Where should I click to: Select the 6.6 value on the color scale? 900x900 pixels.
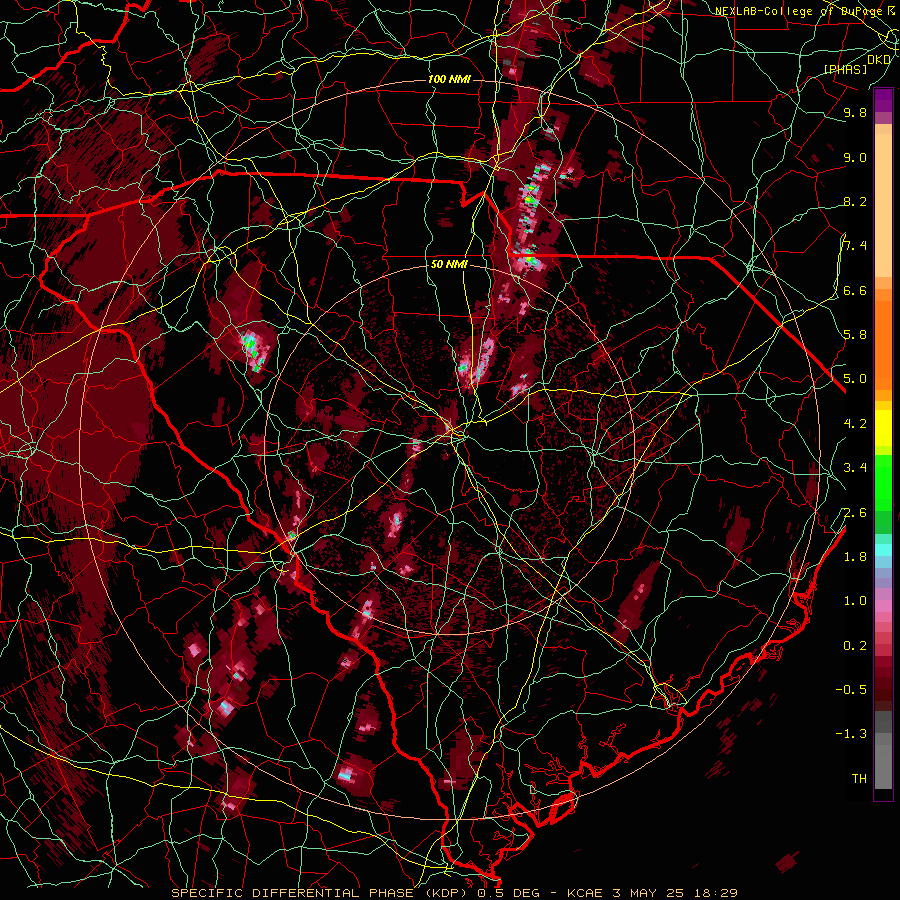point(855,290)
